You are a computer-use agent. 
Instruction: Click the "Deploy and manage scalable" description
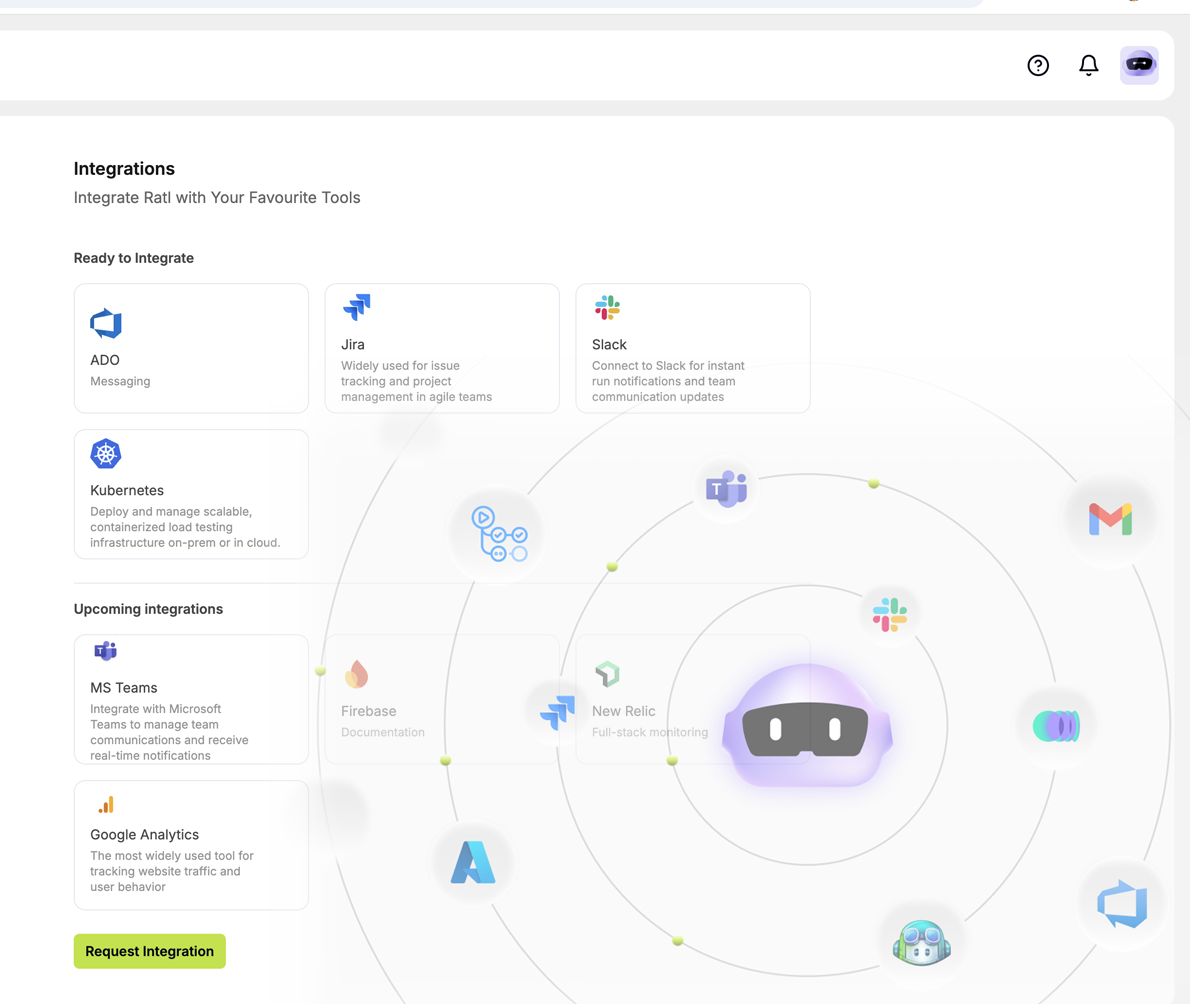coord(185,527)
